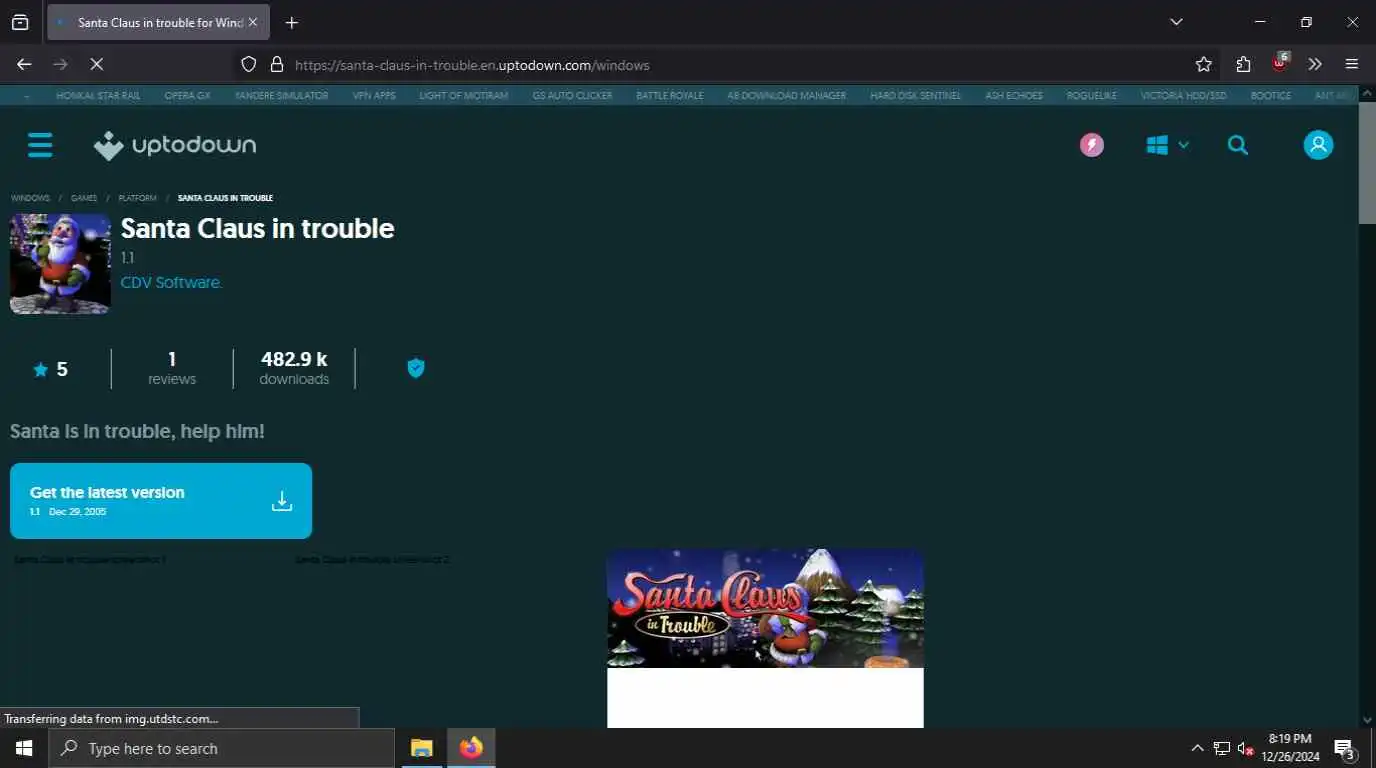Click the page vertical scrollbar thumb
This screenshot has height=768, width=1376.
1367,163
